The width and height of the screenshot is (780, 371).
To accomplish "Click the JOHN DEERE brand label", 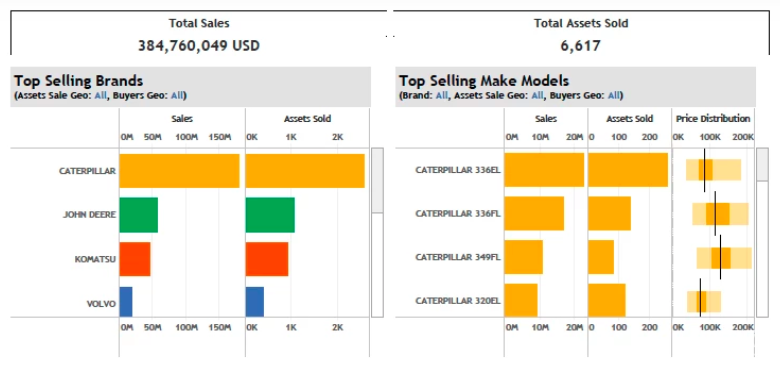I will 90,215.
